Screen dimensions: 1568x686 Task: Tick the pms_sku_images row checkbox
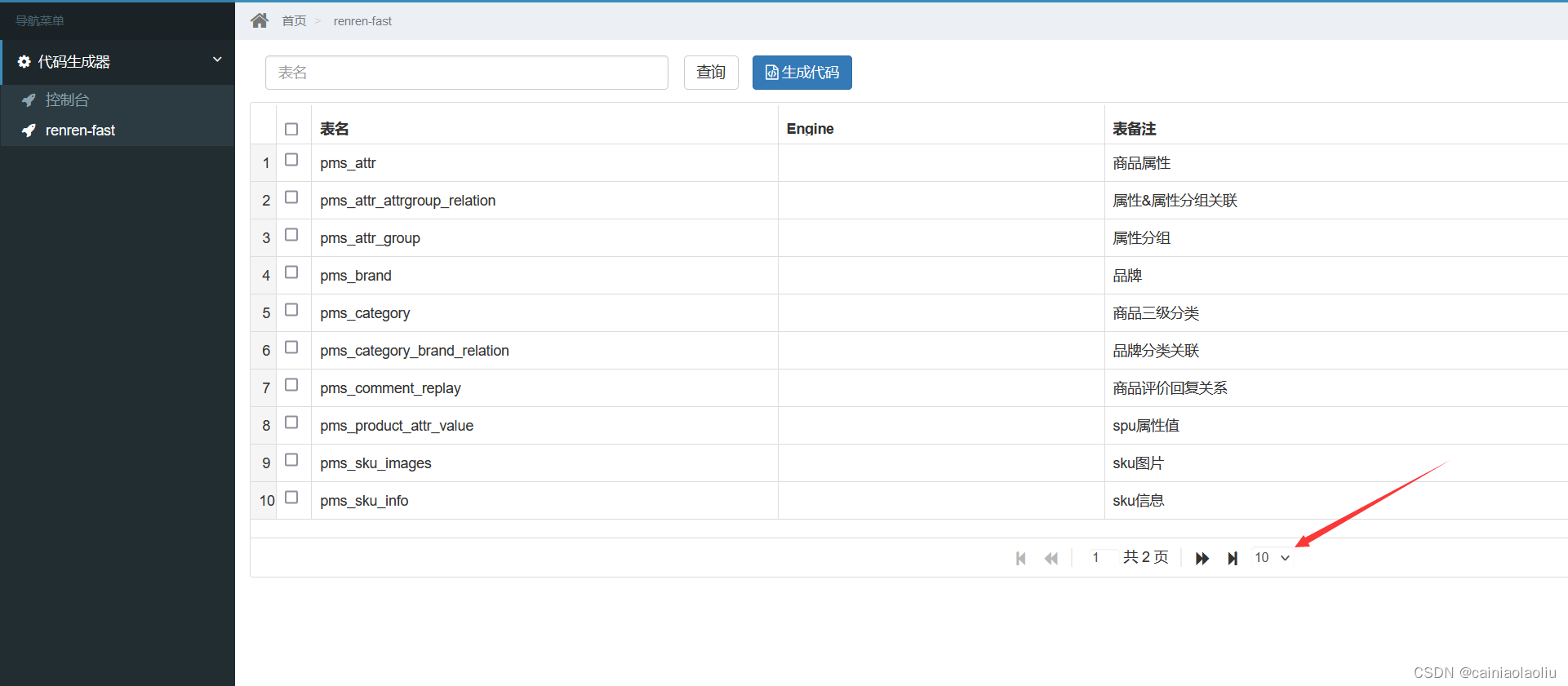click(291, 460)
